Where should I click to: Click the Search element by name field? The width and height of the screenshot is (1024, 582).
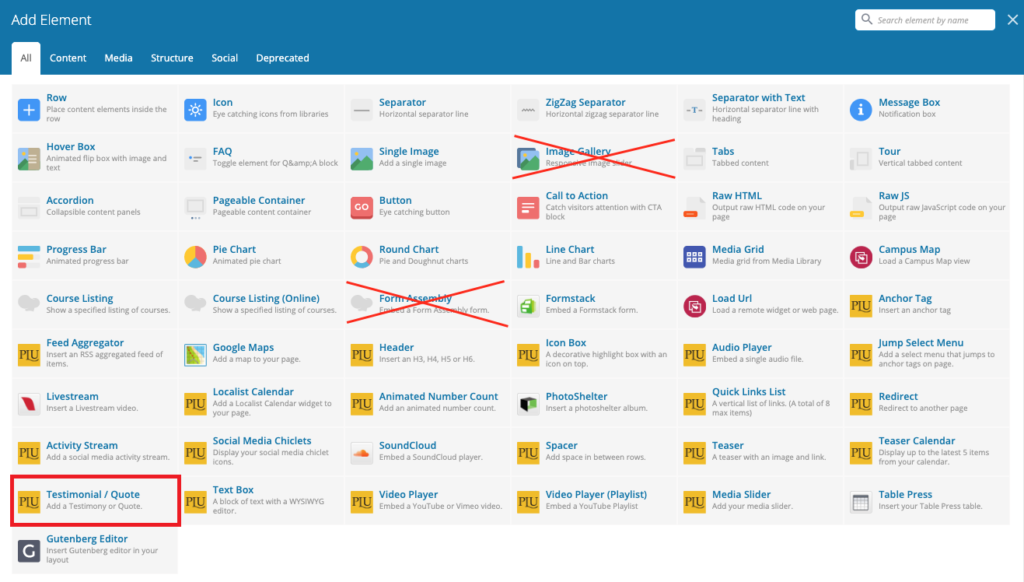pyautogui.click(x=925, y=20)
